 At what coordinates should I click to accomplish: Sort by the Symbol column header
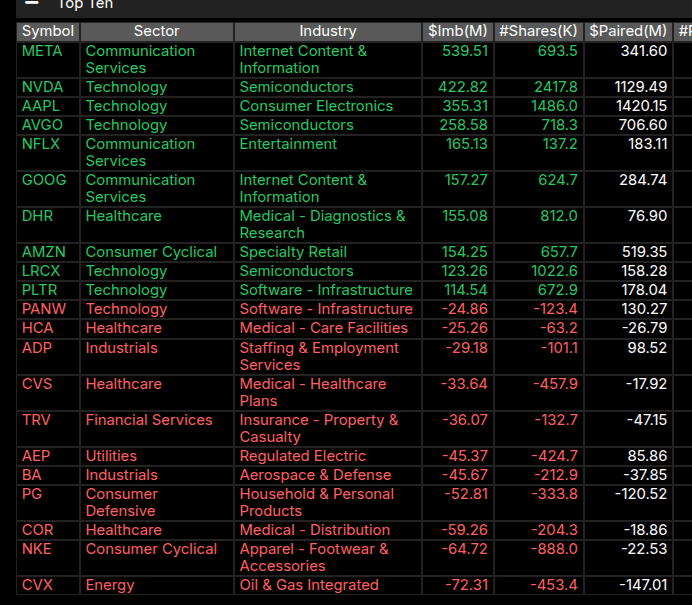coord(48,31)
